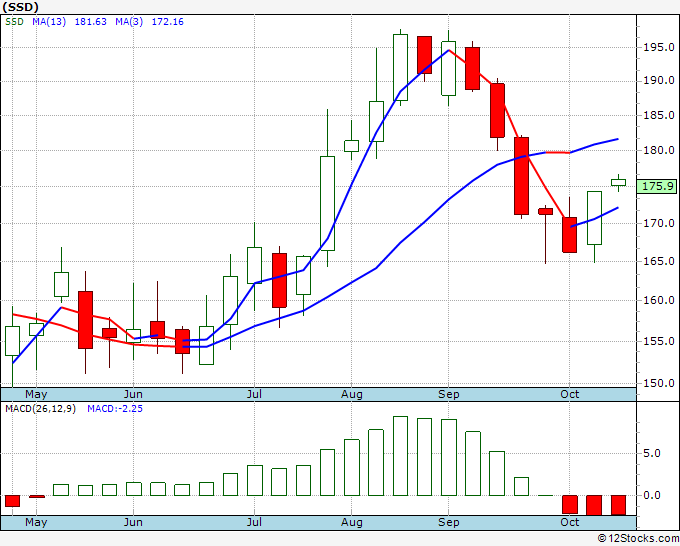Select the MA(3) value 172.16
680x546 pixels.
click(167, 22)
